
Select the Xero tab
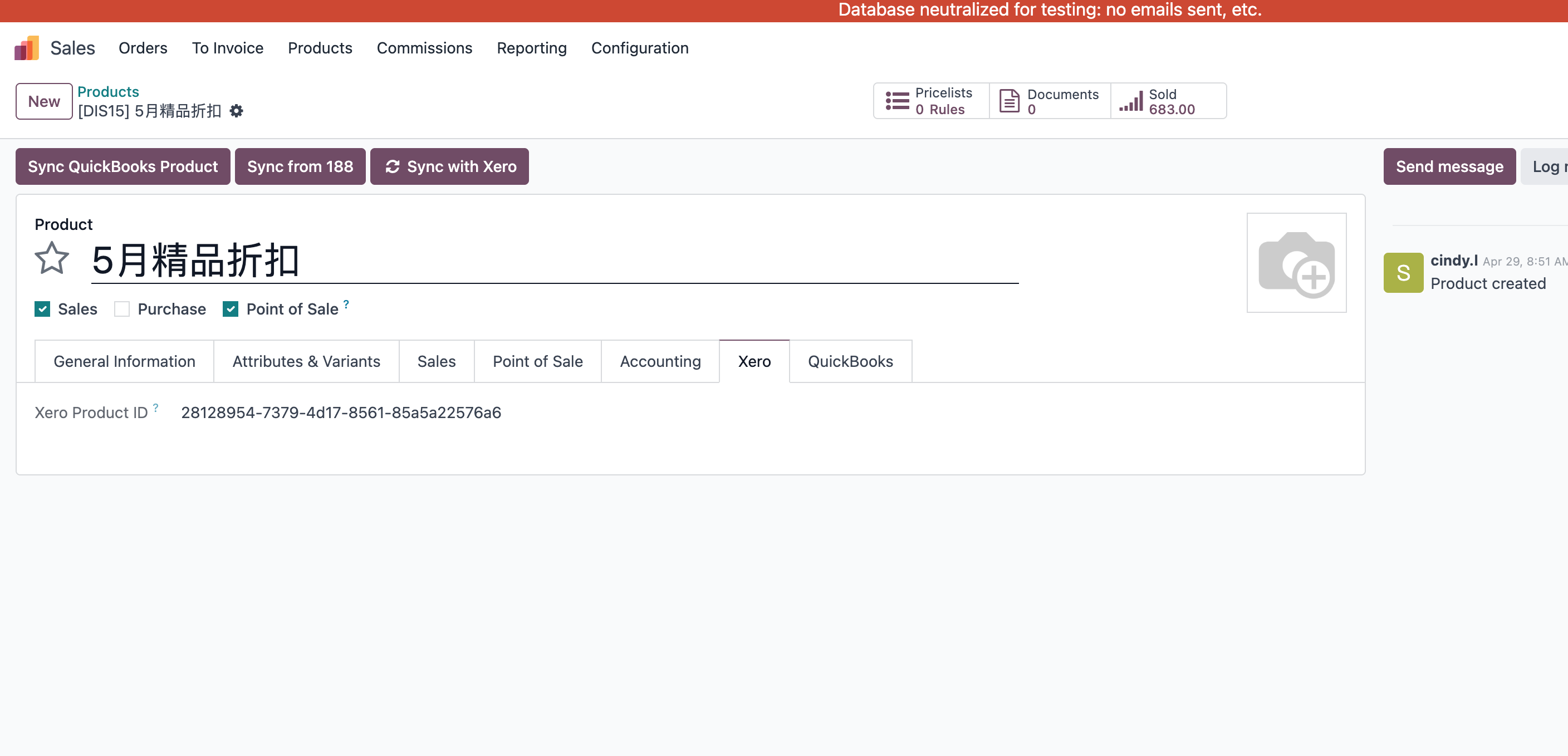coord(754,361)
